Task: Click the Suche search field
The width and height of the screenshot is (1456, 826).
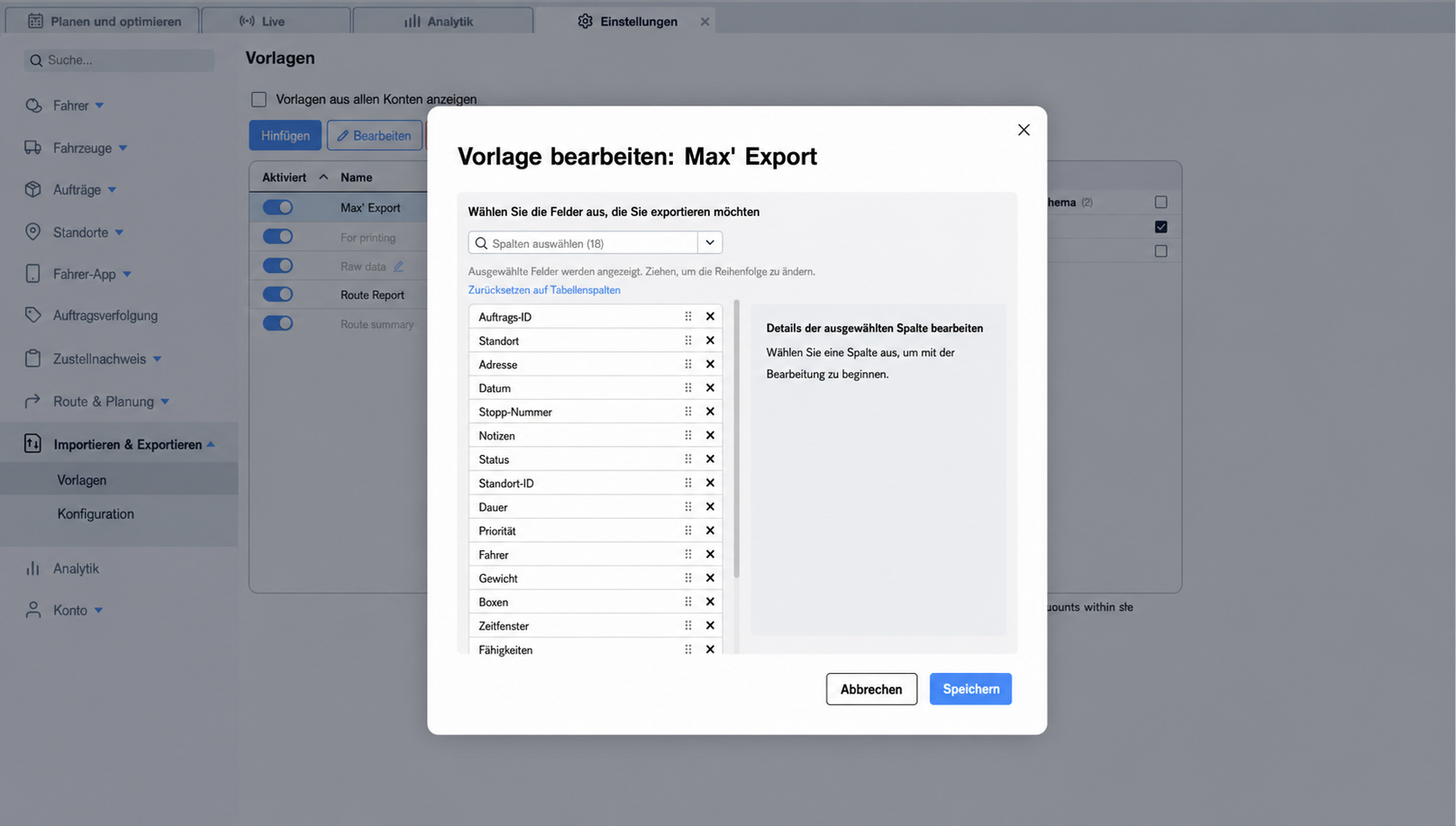Action: (x=119, y=60)
